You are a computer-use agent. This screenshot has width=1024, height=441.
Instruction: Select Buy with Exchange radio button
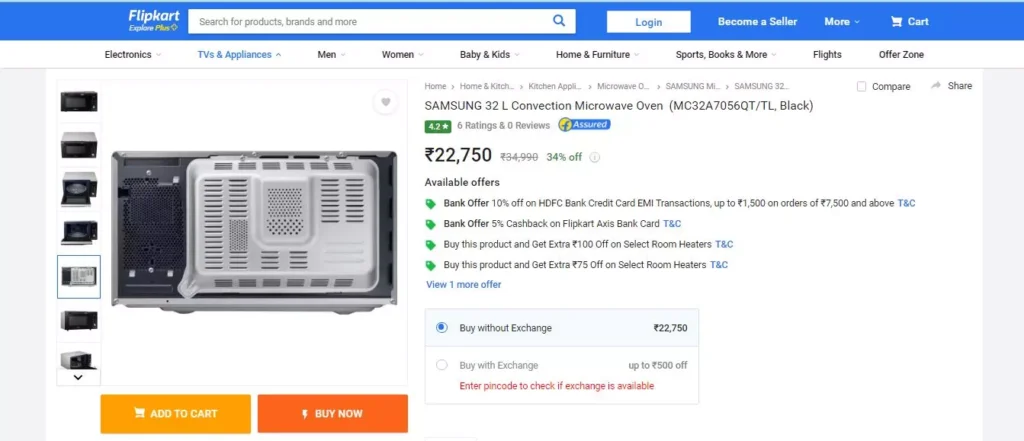[442, 365]
